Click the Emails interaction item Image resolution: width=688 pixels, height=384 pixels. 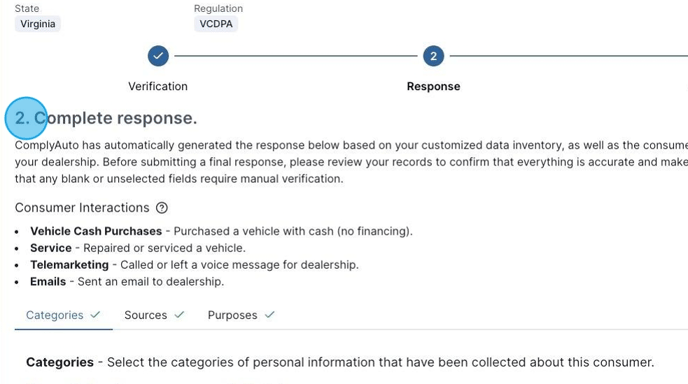[127, 281]
